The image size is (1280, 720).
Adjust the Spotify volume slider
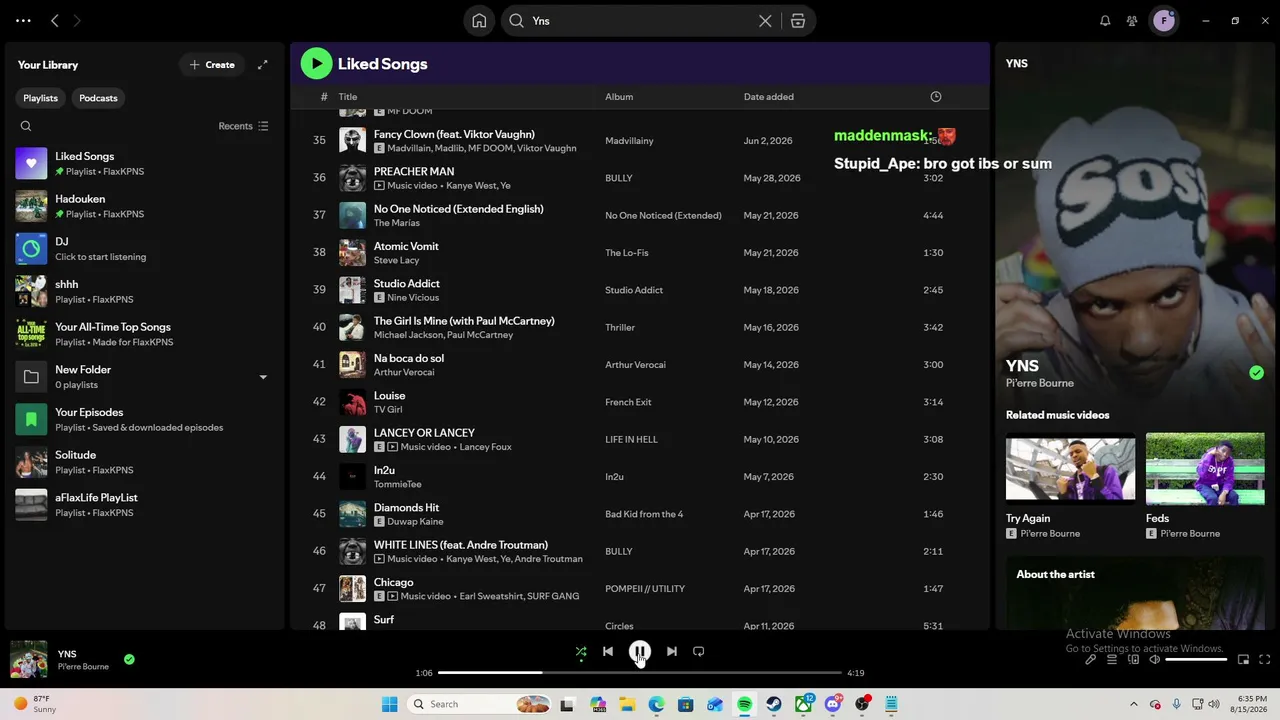pyautogui.click(x=1196, y=660)
